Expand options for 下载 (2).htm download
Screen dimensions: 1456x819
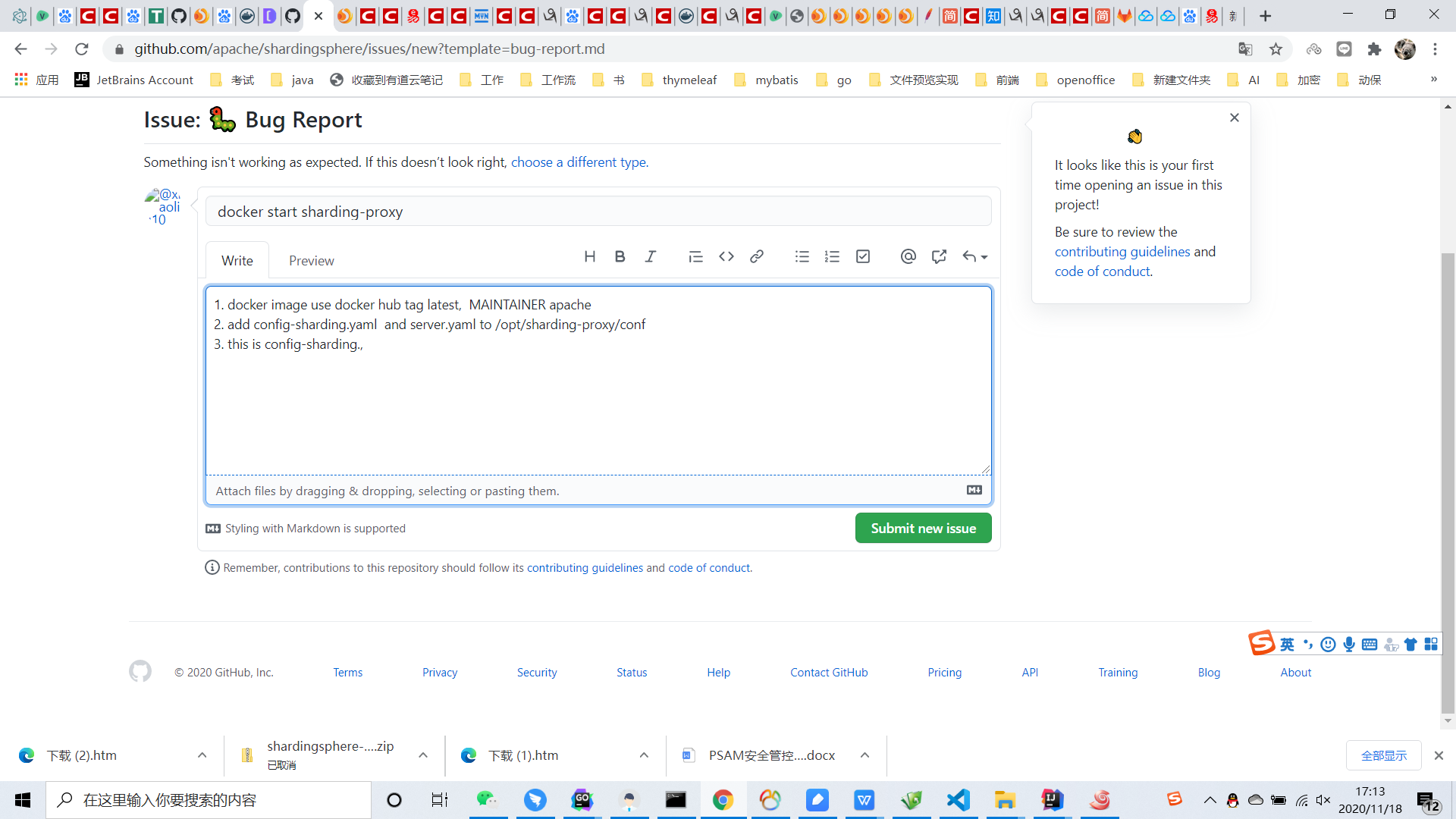click(x=202, y=755)
